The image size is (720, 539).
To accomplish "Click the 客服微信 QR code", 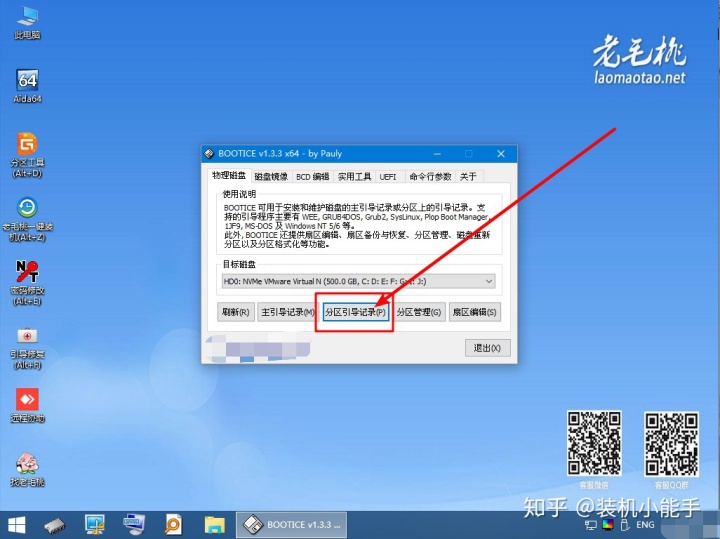I will (x=594, y=444).
